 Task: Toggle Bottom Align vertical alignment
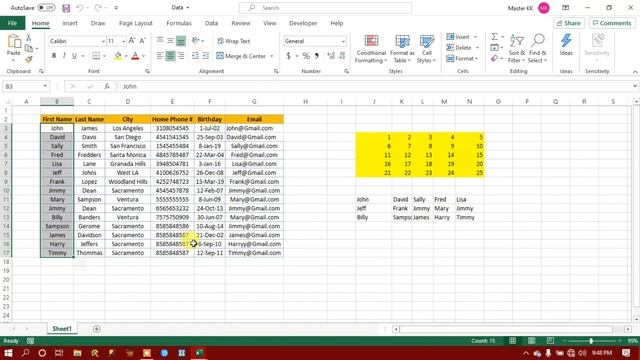coord(181,40)
